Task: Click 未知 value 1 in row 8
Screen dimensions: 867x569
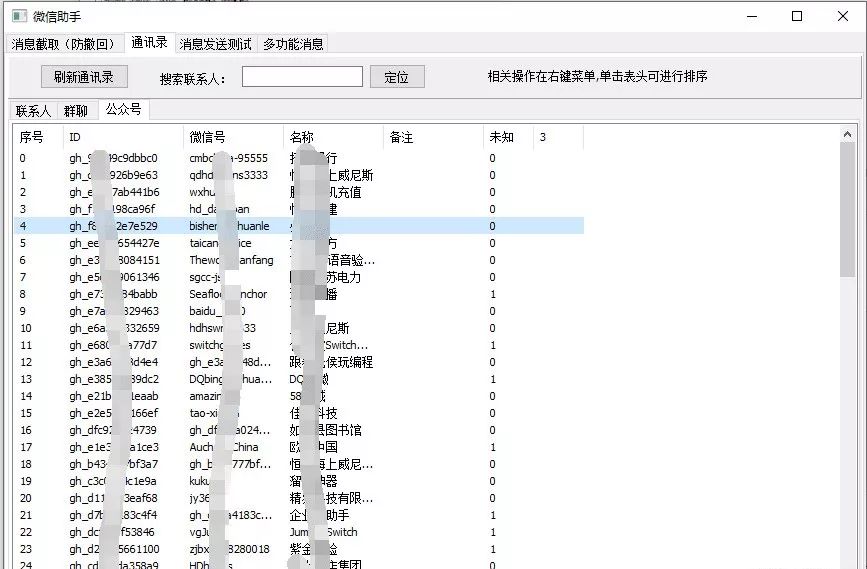Action: click(x=493, y=294)
